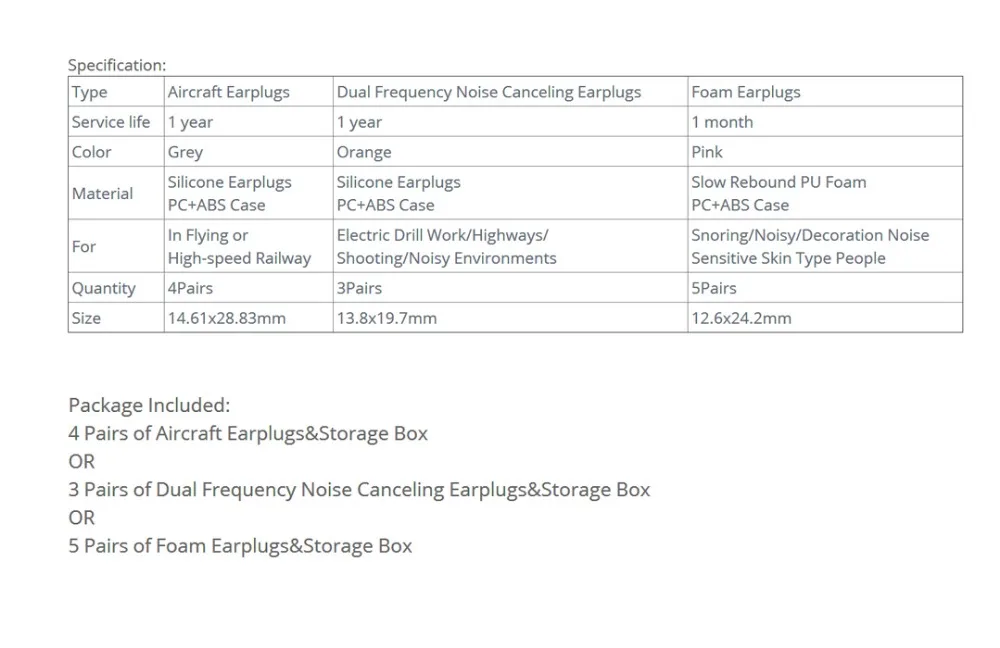Click '3 Pairs of Dual Frequency' package line
Viewport: 1000px width, 648px height.
(359, 490)
